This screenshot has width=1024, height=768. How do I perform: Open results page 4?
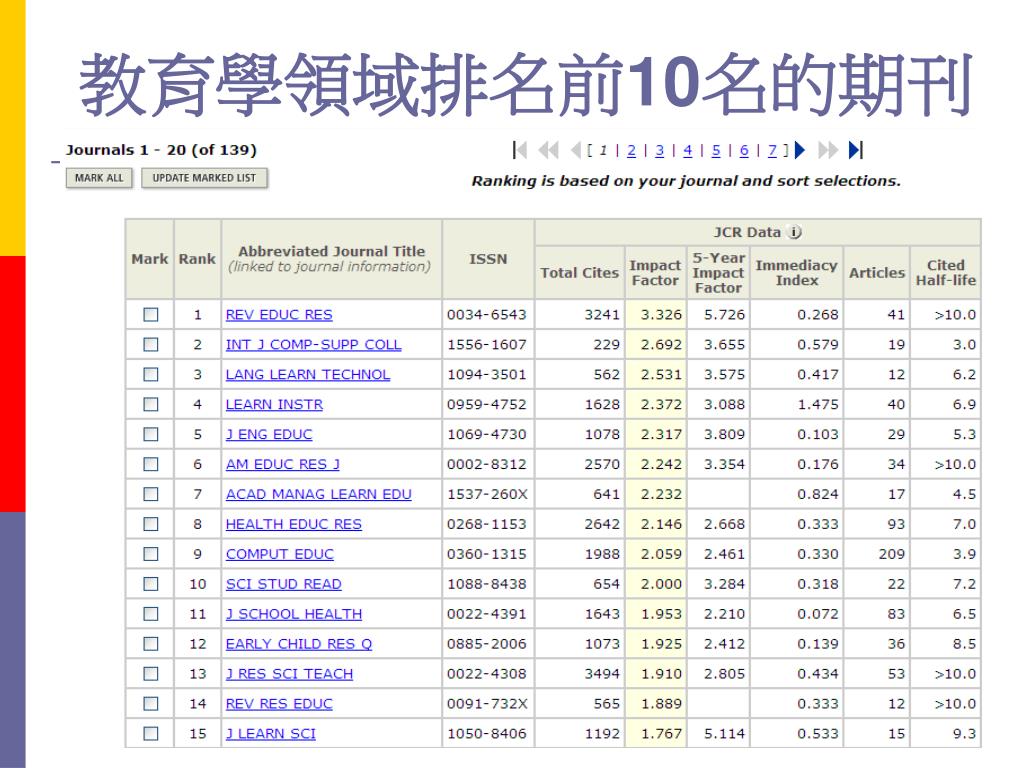pyautogui.click(x=688, y=151)
